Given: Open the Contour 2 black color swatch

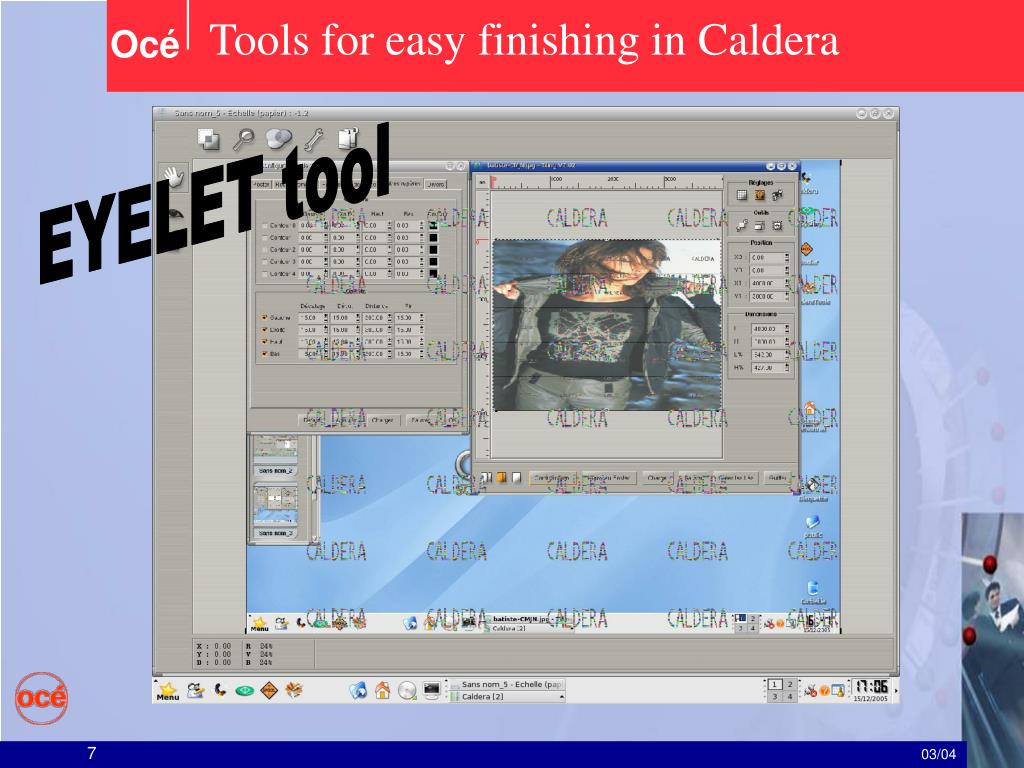Looking at the screenshot, I should click(x=433, y=250).
